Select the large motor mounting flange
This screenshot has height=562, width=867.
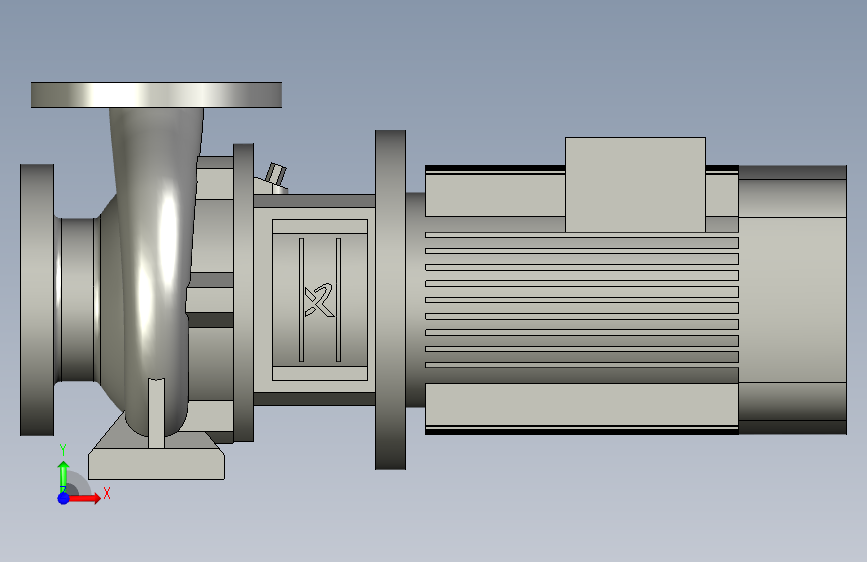[390, 300]
